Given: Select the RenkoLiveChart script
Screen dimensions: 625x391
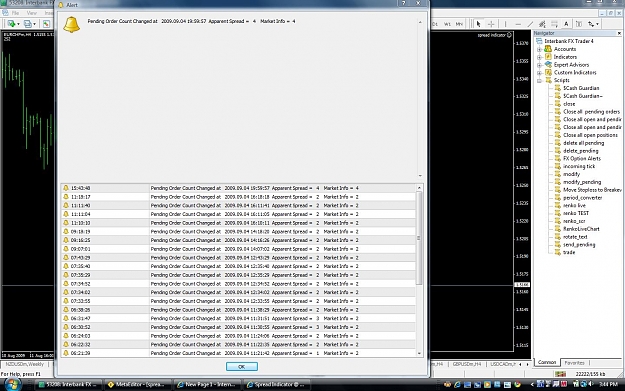Looking at the screenshot, I should [581, 229].
